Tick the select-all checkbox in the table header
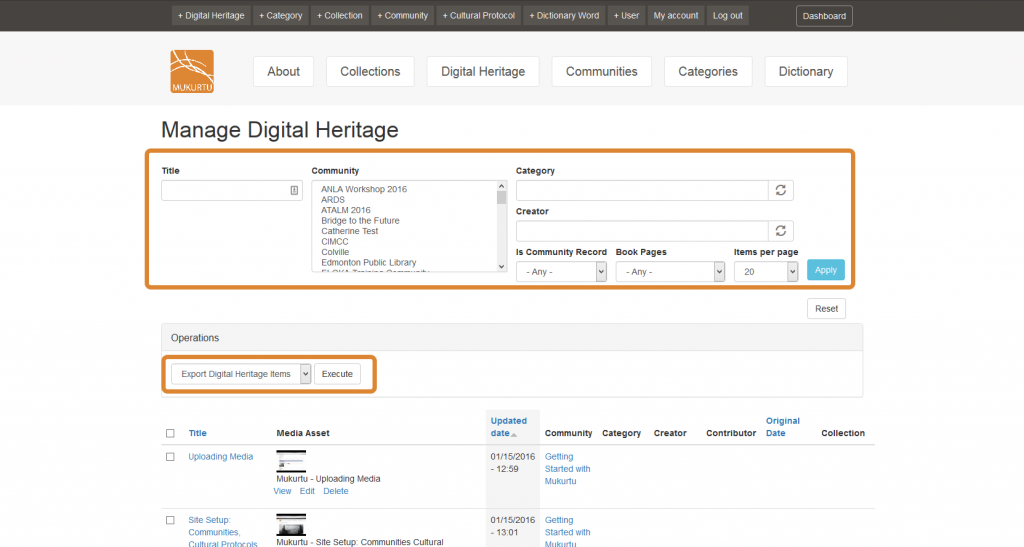The image size is (1024, 547). point(170,433)
